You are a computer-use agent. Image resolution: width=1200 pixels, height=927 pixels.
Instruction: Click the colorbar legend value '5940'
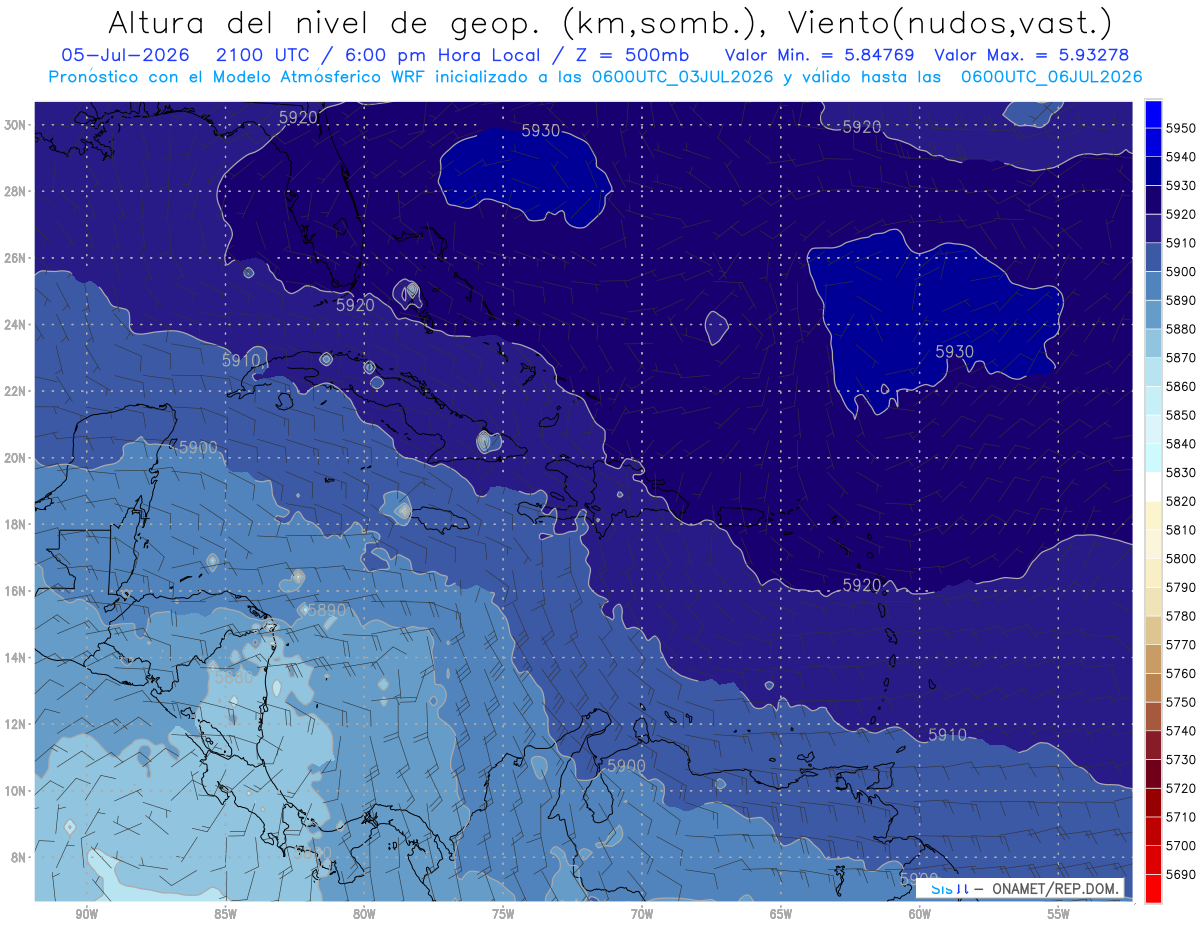1181,157
